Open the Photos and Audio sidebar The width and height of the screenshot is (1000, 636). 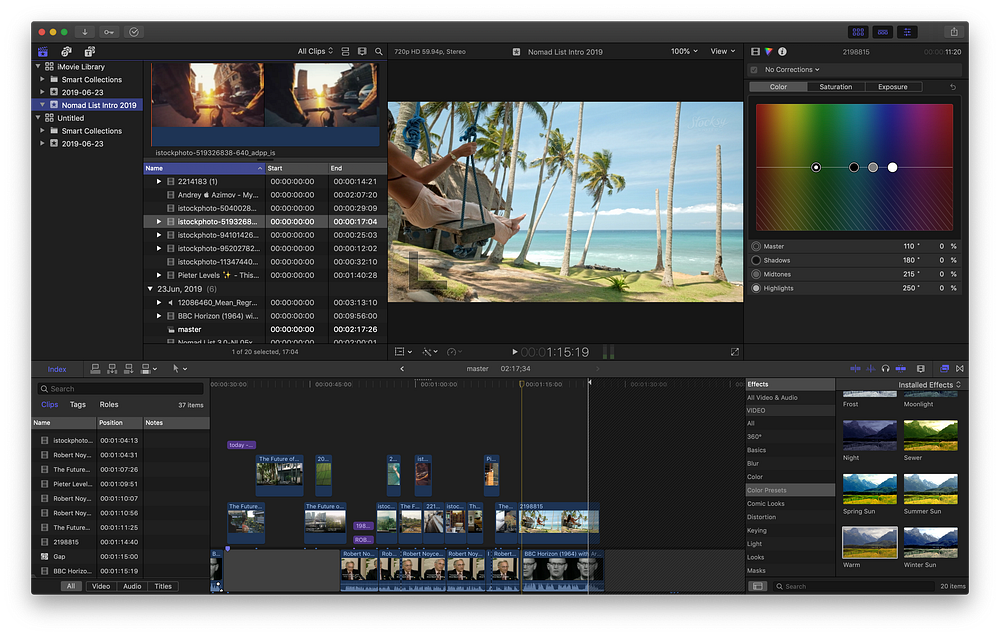pyautogui.click(x=66, y=51)
